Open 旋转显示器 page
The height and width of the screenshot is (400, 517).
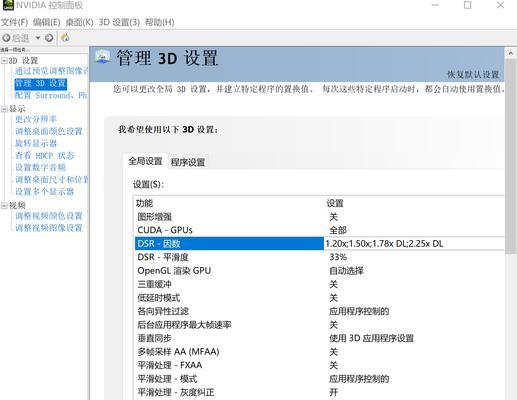point(36,143)
